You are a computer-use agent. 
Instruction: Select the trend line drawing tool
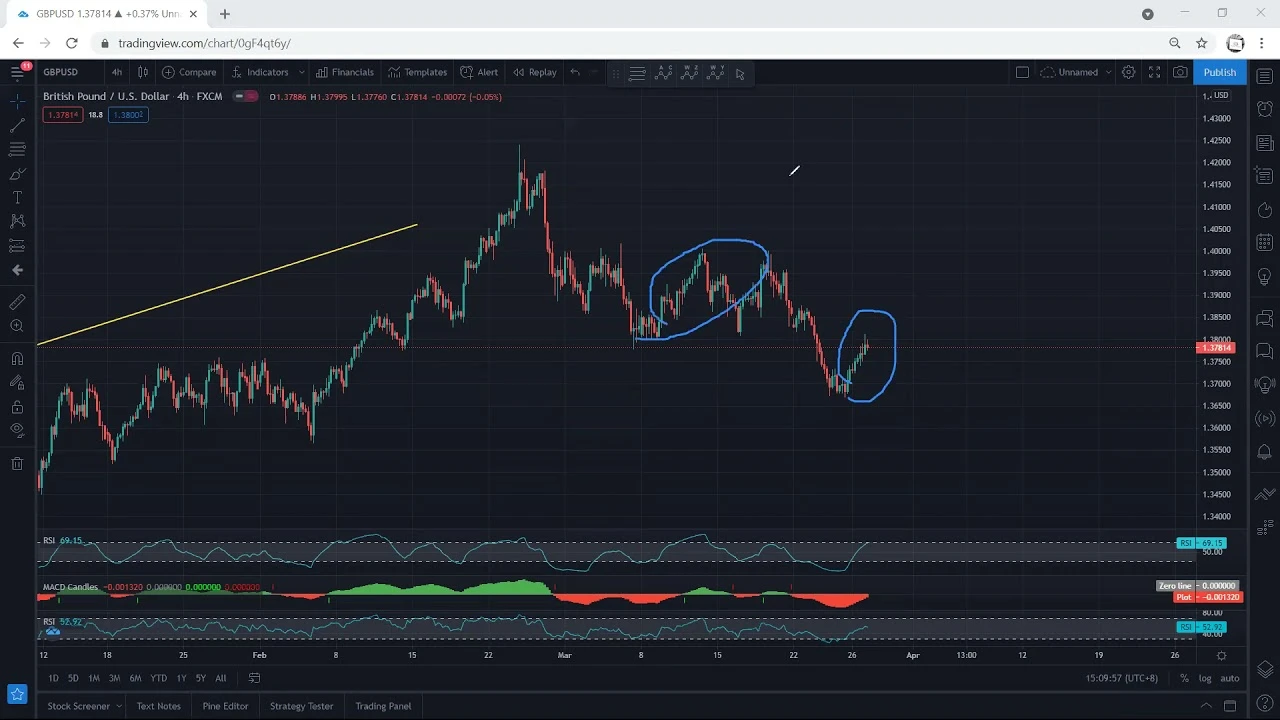(17, 125)
